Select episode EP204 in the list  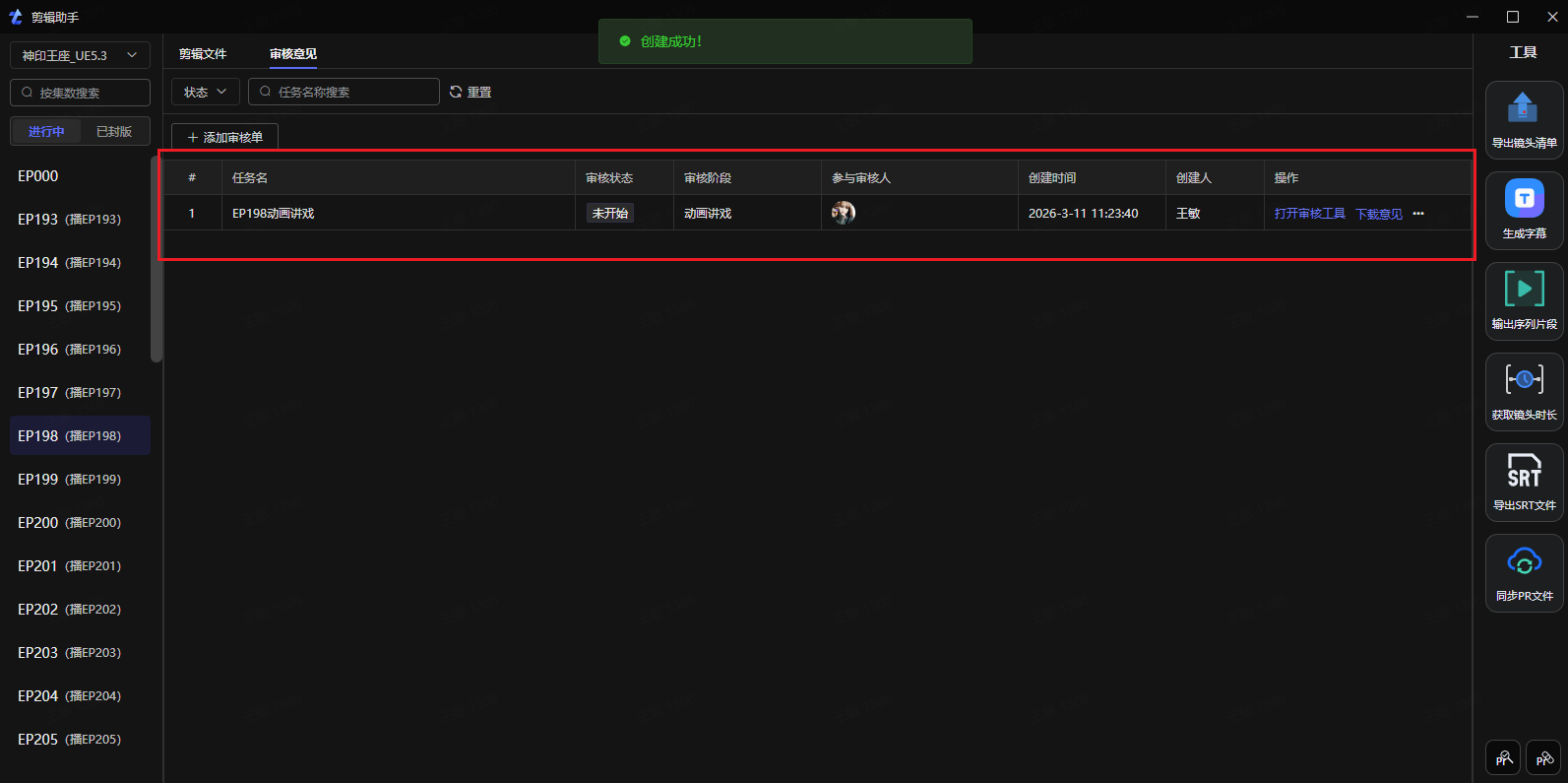(80, 695)
